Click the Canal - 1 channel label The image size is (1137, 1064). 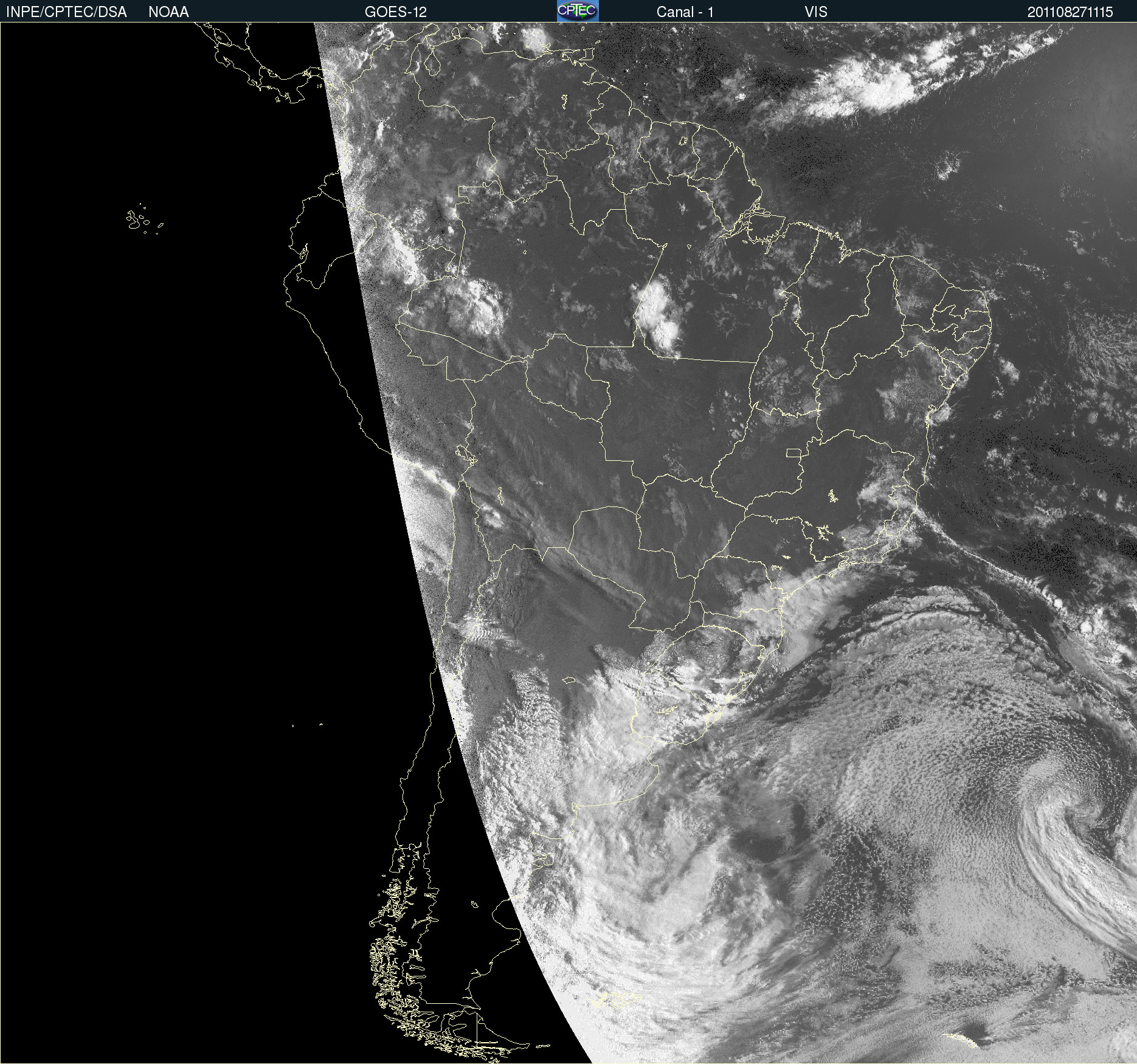[x=685, y=12]
